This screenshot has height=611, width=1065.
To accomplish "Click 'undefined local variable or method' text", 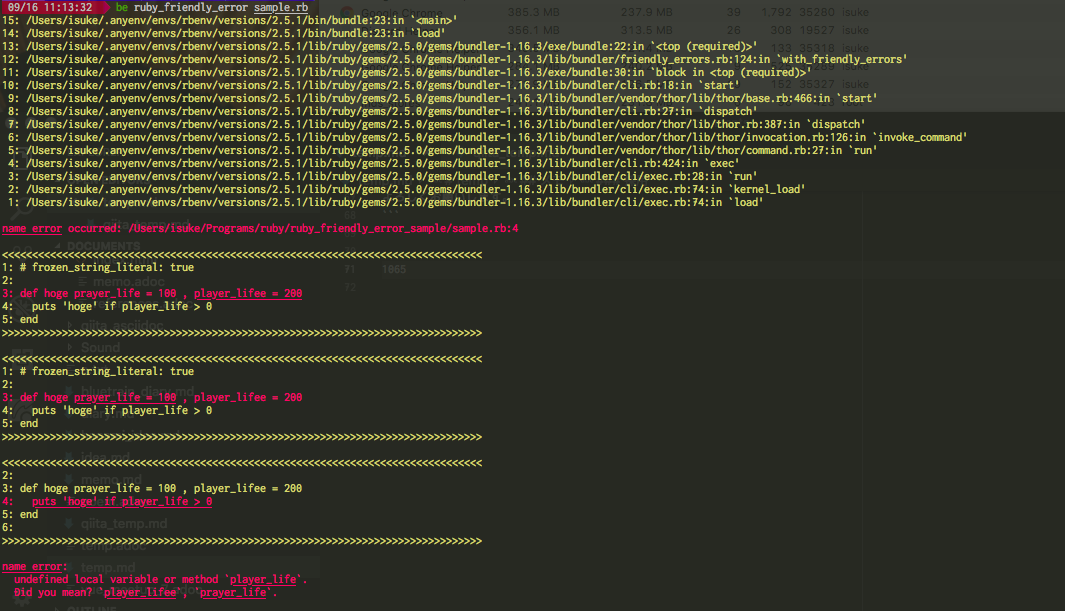I will point(116,579).
